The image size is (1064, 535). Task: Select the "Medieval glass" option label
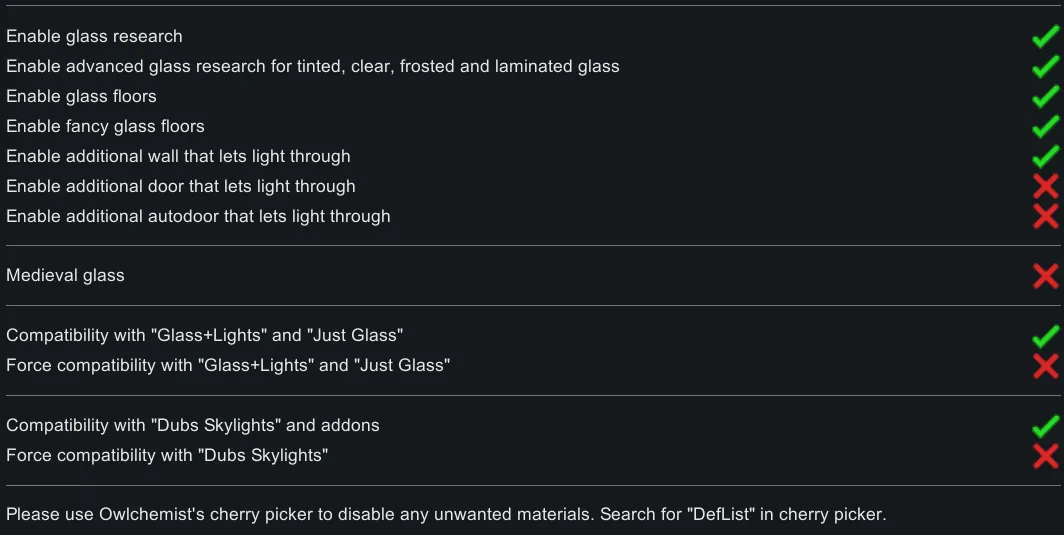click(x=65, y=276)
